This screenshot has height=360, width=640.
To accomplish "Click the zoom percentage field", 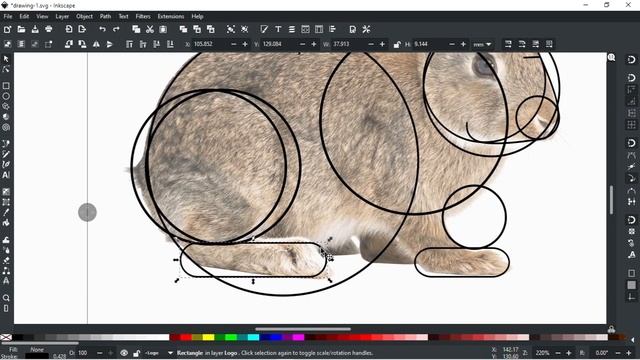I will tap(543, 353).
